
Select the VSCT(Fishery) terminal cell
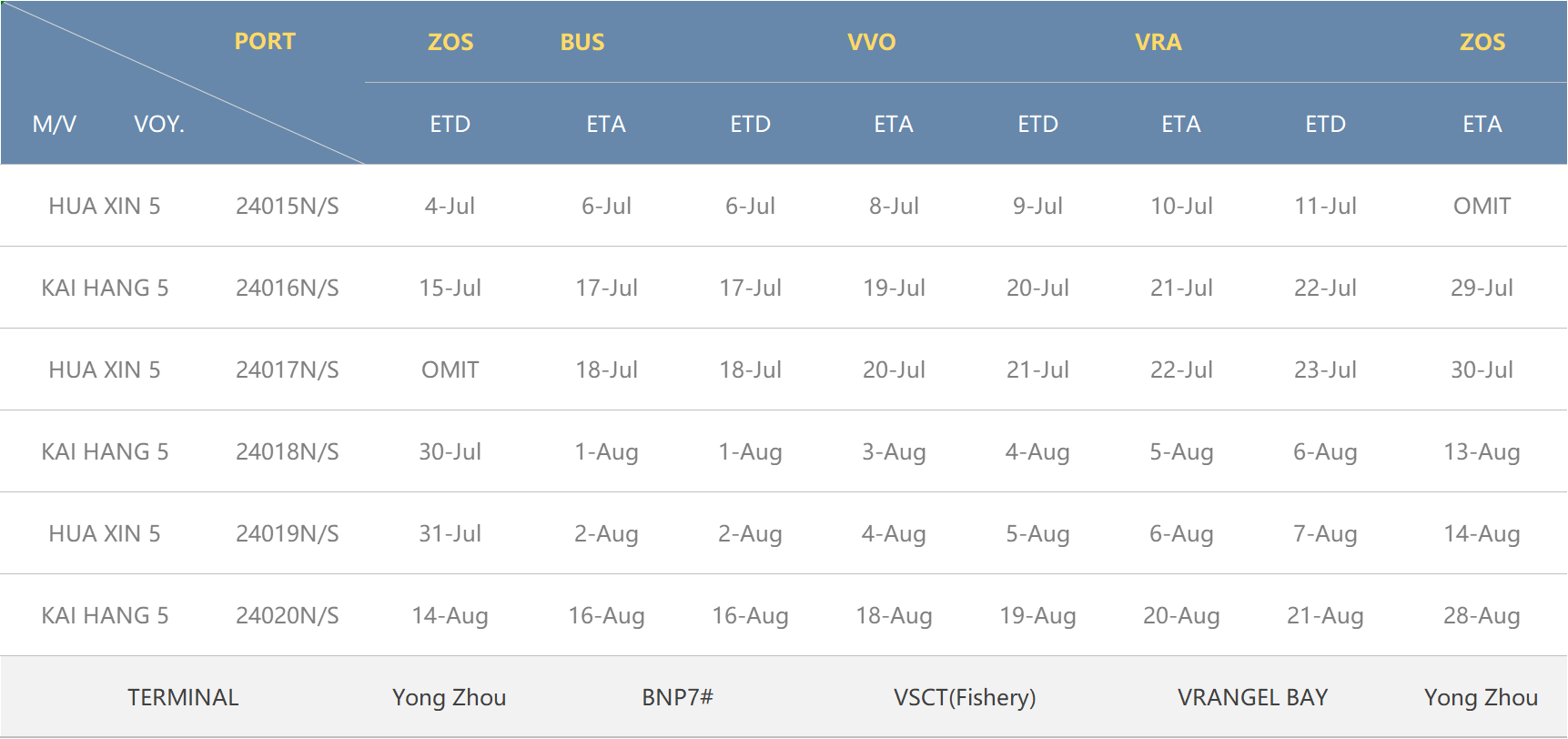coord(965,697)
